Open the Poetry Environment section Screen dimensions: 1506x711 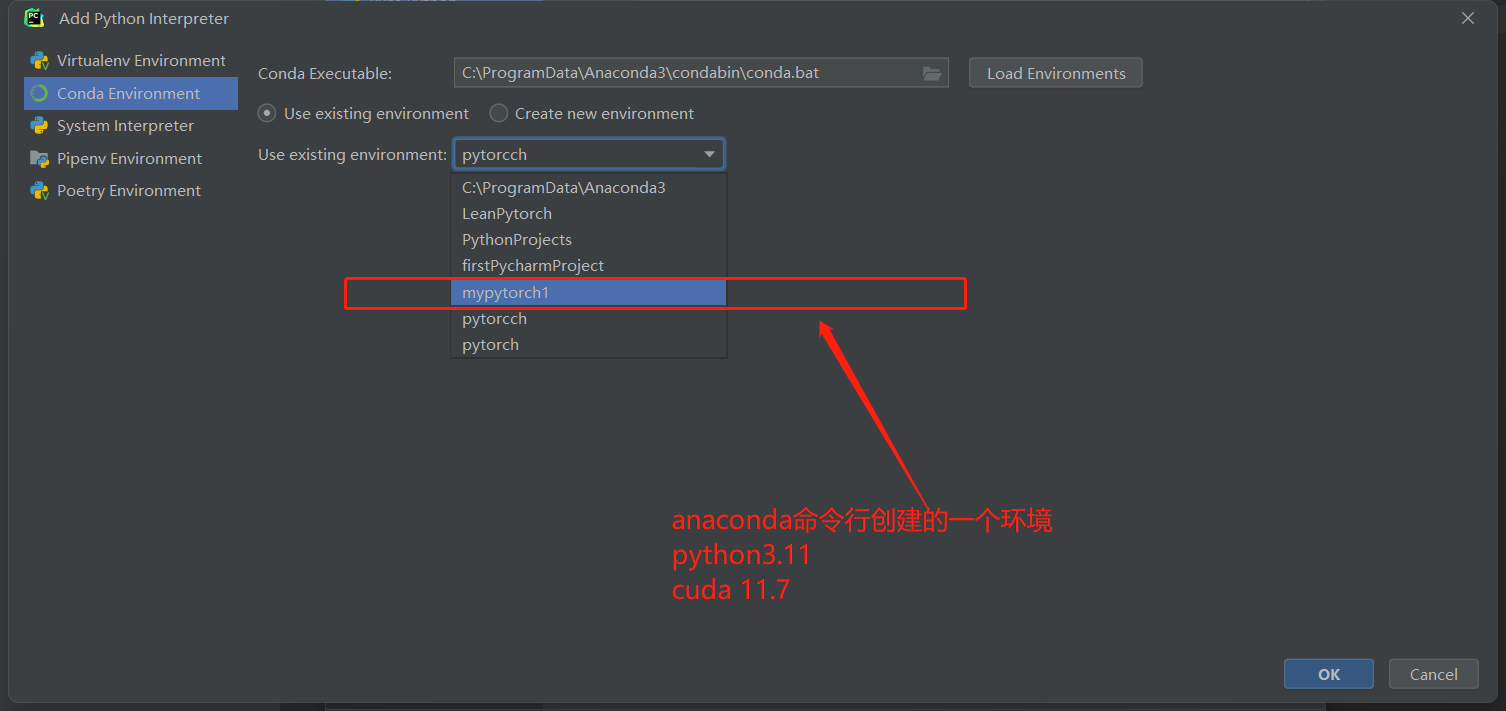(129, 191)
